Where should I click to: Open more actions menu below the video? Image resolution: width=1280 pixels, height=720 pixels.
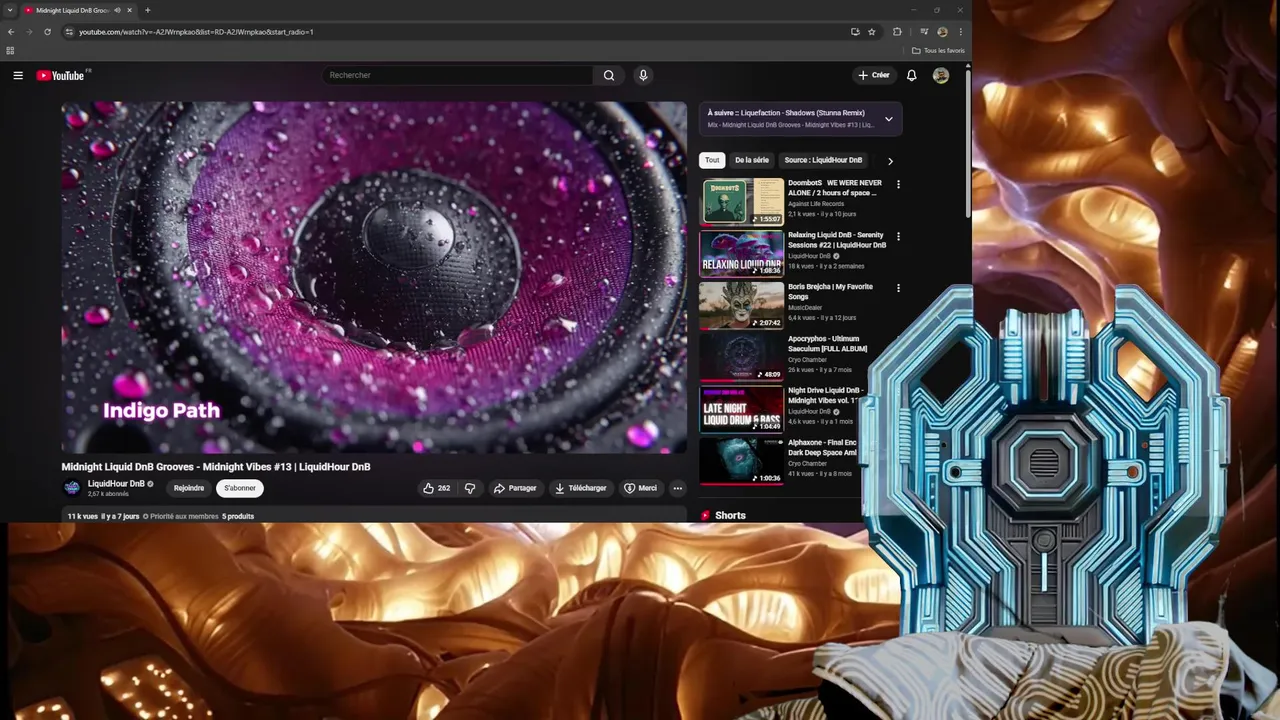pos(677,488)
